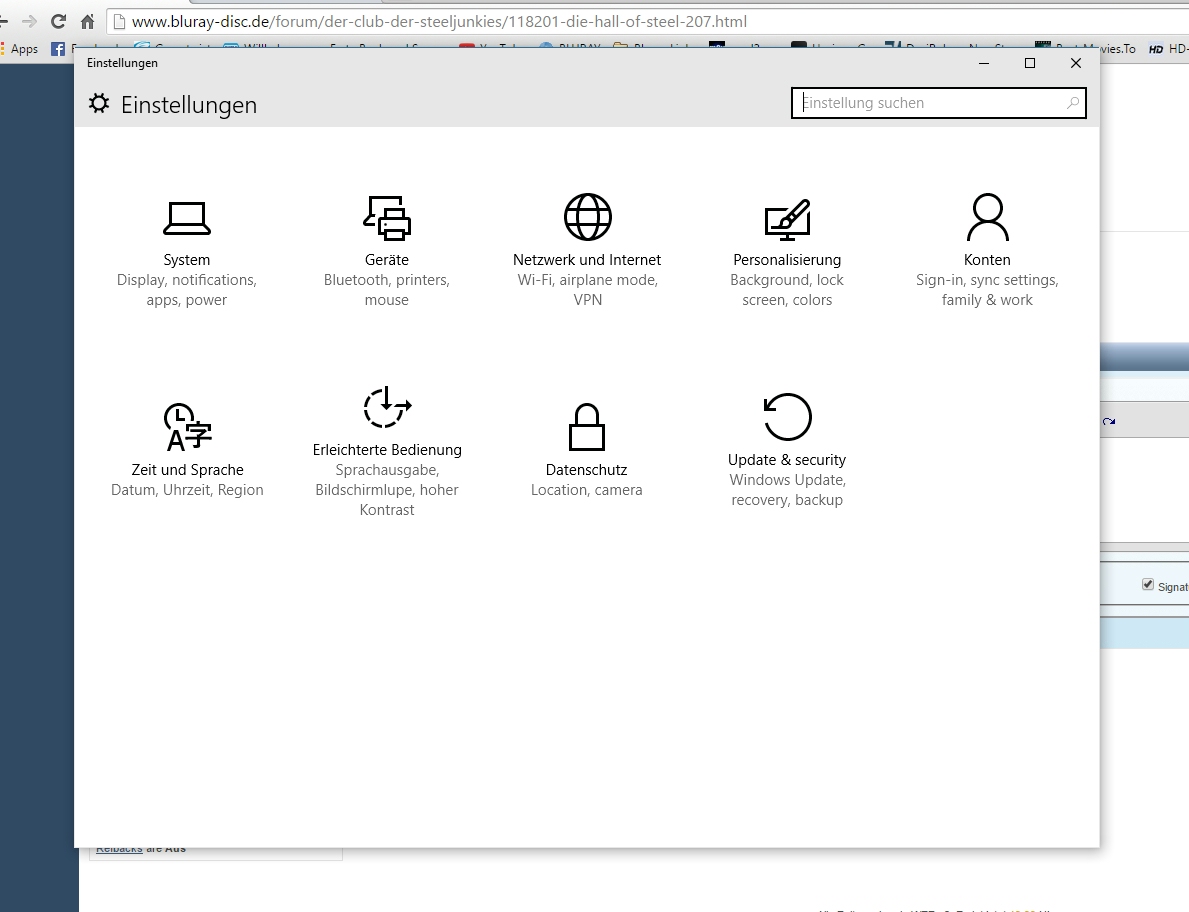The image size is (1189, 912).
Task: Open Konten user account icon
Action: tap(987, 218)
